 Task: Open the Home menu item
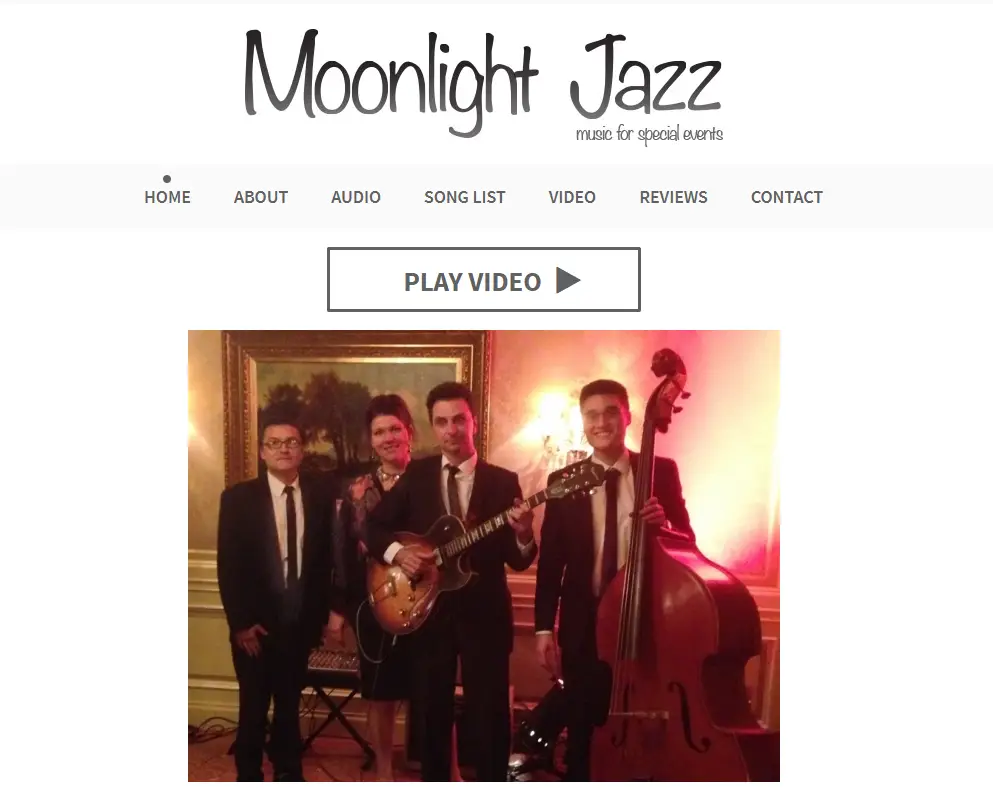[x=167, y=197]
